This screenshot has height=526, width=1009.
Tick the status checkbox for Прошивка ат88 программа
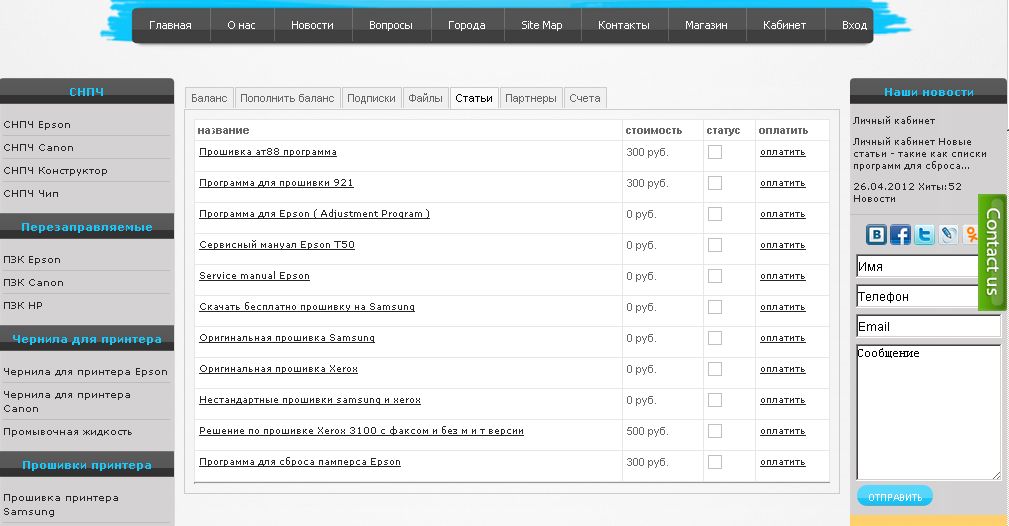point(715,152)
